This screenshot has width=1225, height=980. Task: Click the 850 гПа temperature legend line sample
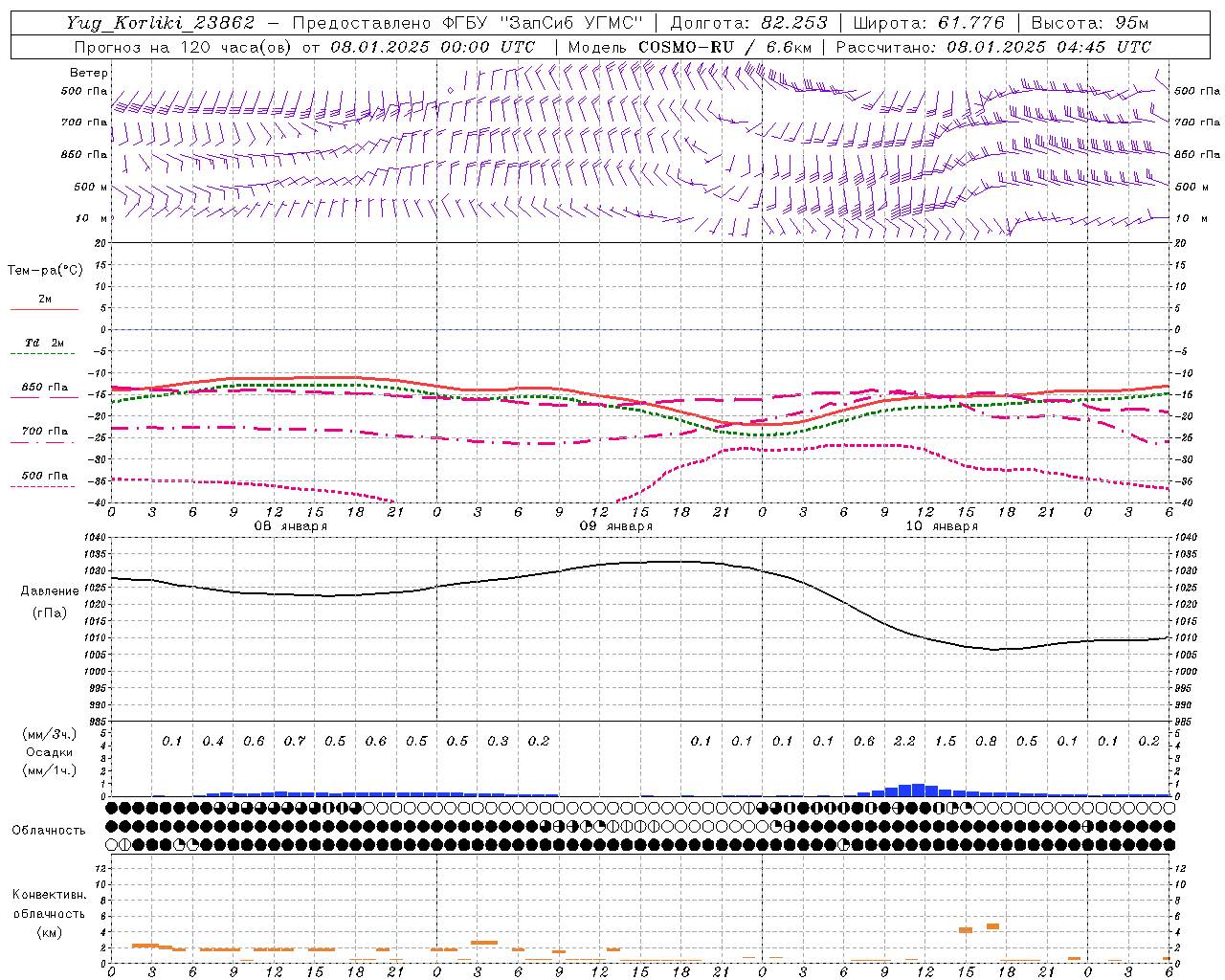[44, 398]
